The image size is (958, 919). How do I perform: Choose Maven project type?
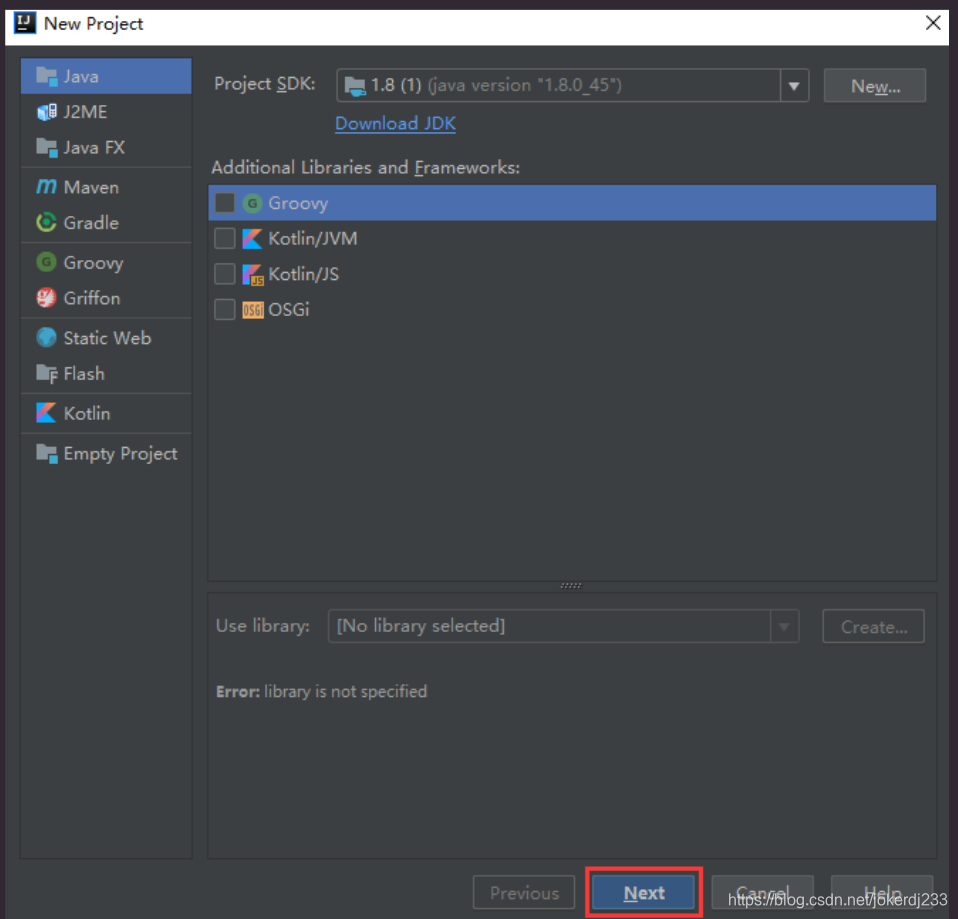pyautogui.click(x=106, y=187)
